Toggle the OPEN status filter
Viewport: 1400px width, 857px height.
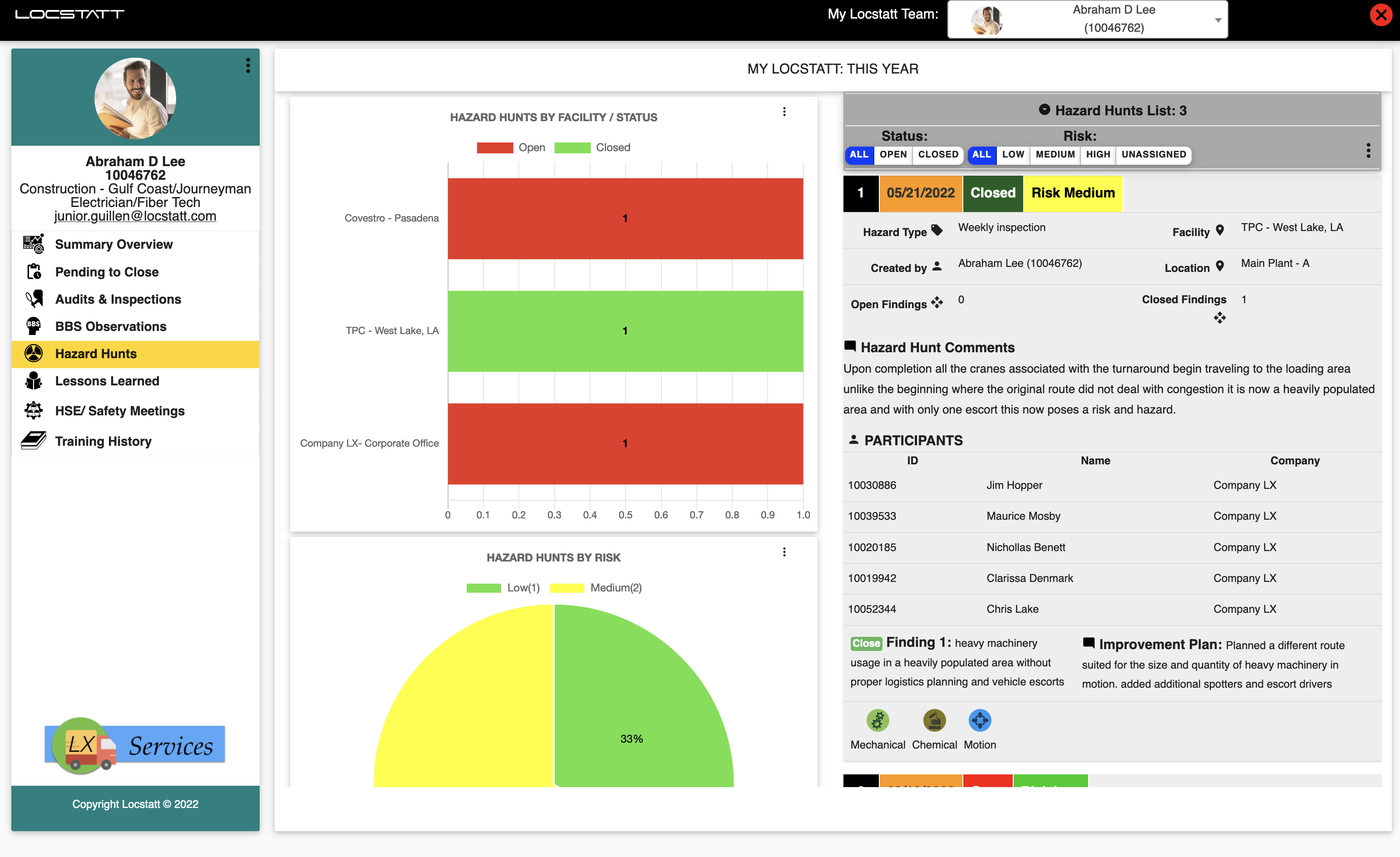pos(893,155)
